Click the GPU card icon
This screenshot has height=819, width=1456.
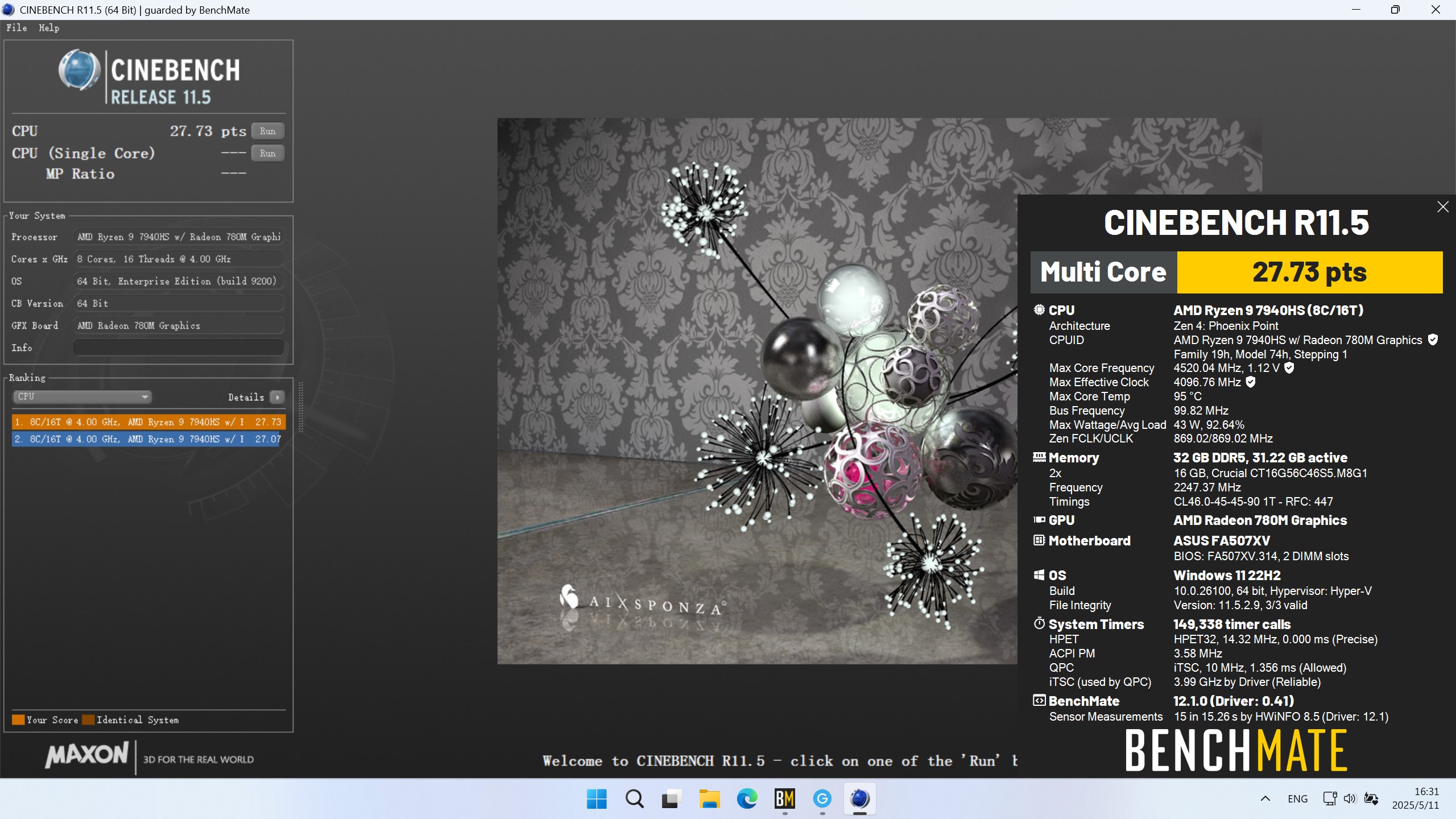tap(1039, 520)
